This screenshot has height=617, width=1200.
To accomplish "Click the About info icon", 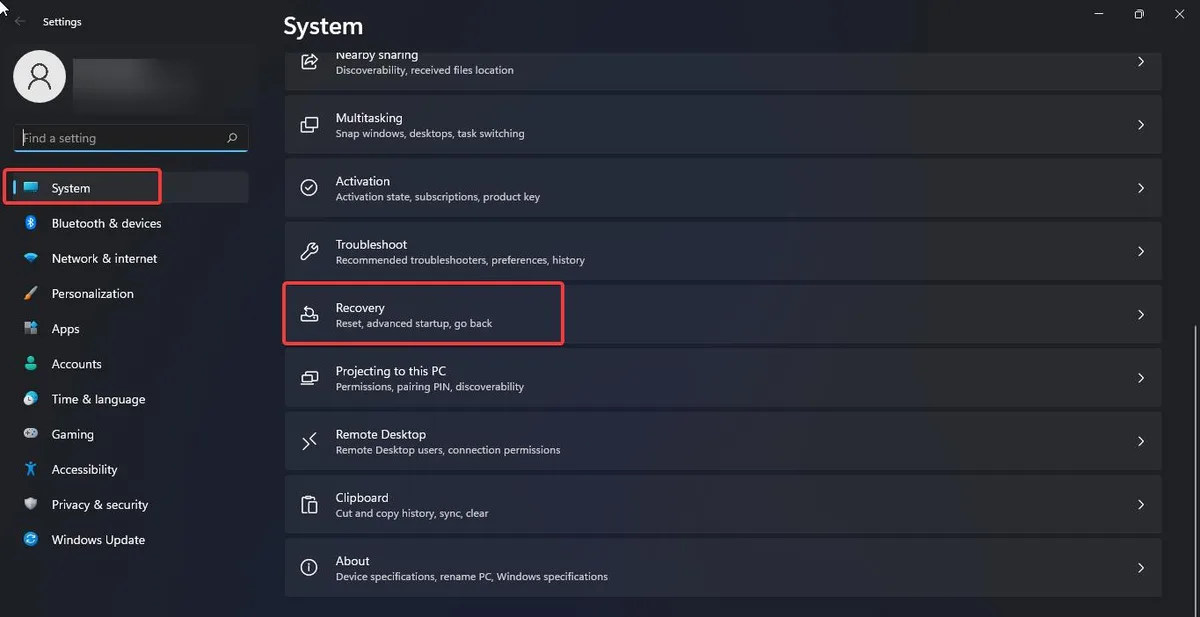I will (310, 568).
